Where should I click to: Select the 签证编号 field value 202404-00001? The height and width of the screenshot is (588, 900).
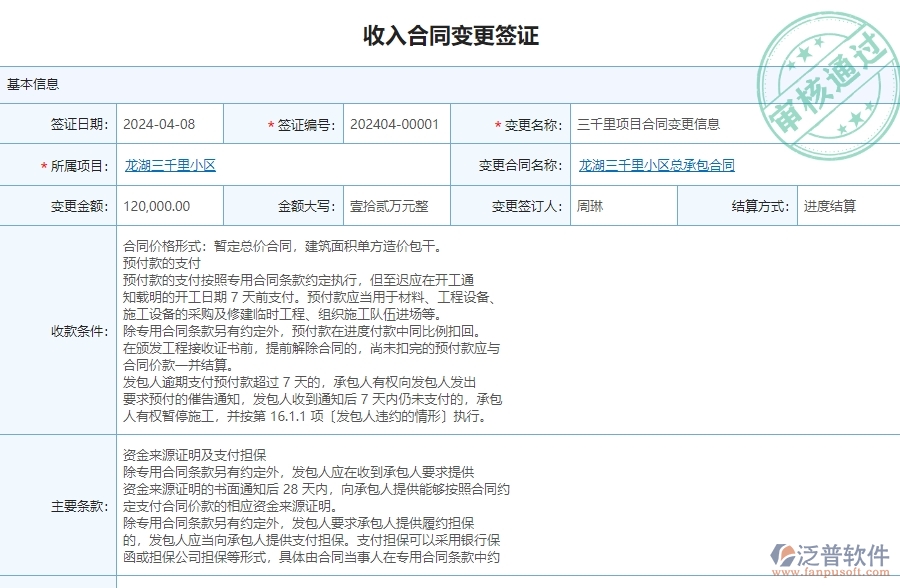pos(396,125)
